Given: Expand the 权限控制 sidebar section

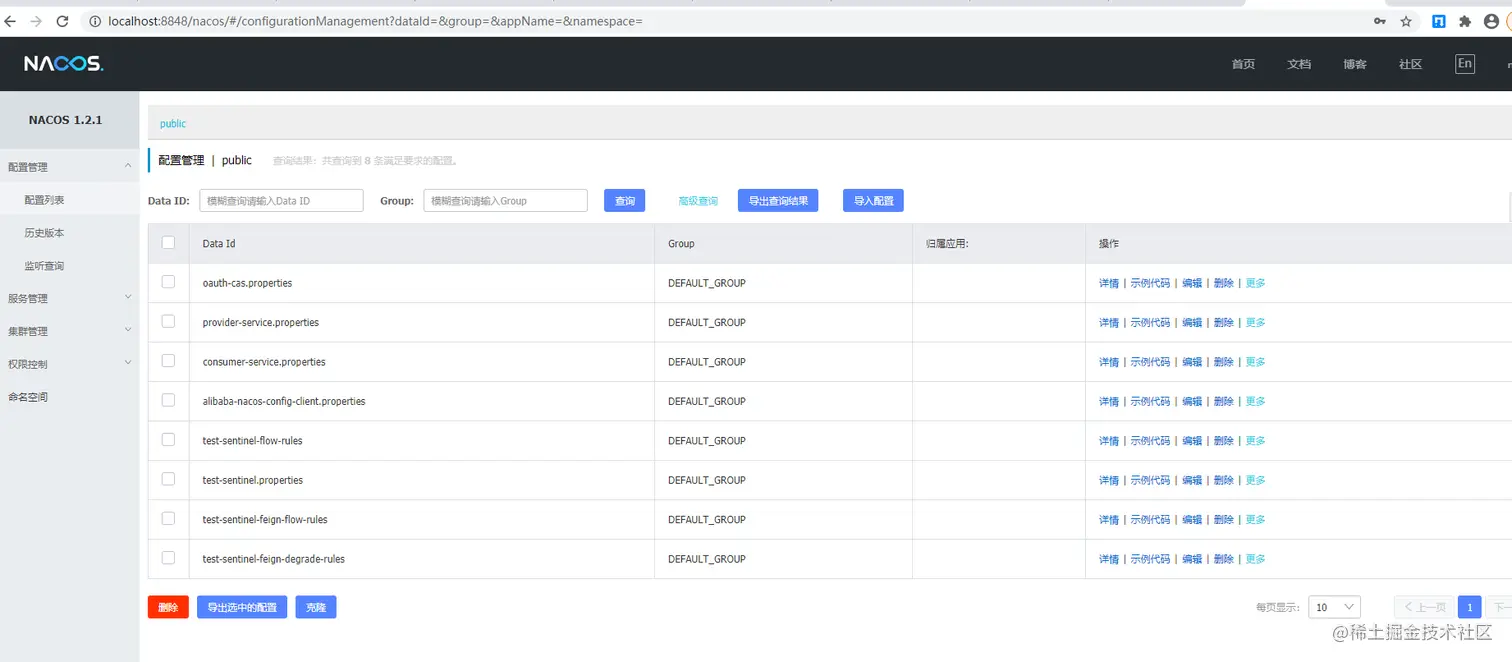Looking at the screenshot, I should point(69,364).
